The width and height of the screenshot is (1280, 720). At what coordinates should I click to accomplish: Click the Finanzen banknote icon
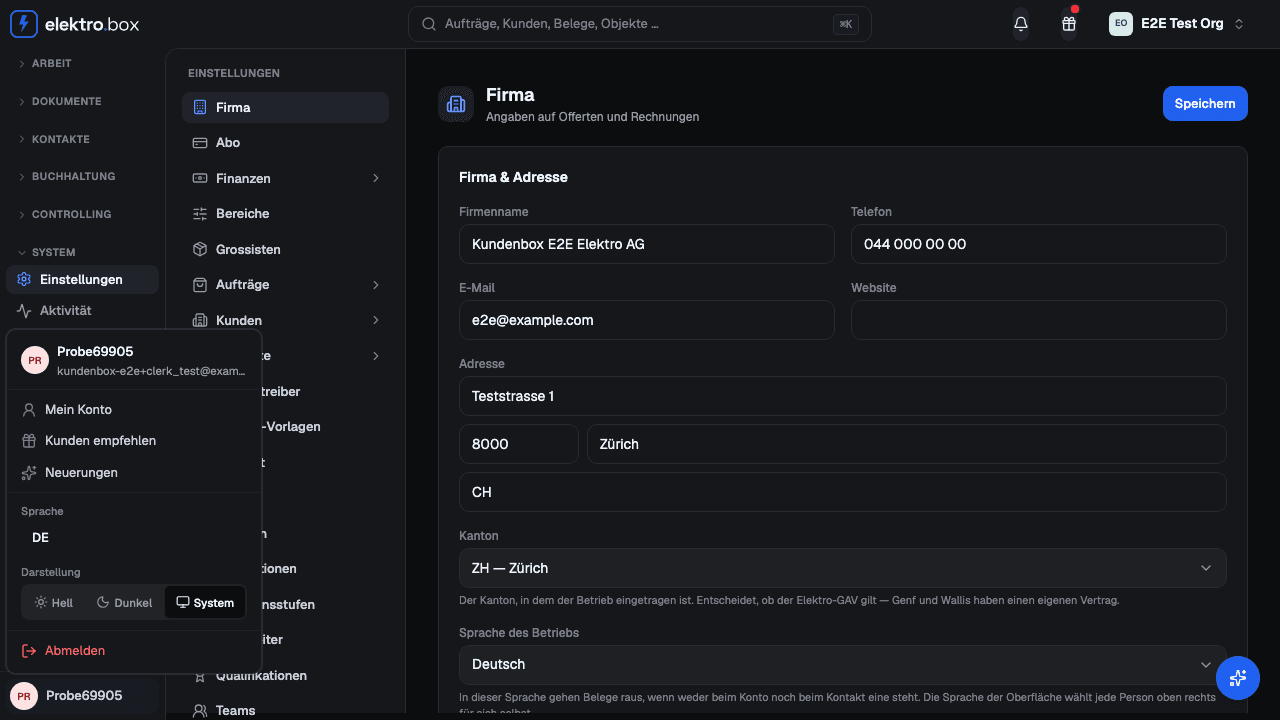(199, 178)
